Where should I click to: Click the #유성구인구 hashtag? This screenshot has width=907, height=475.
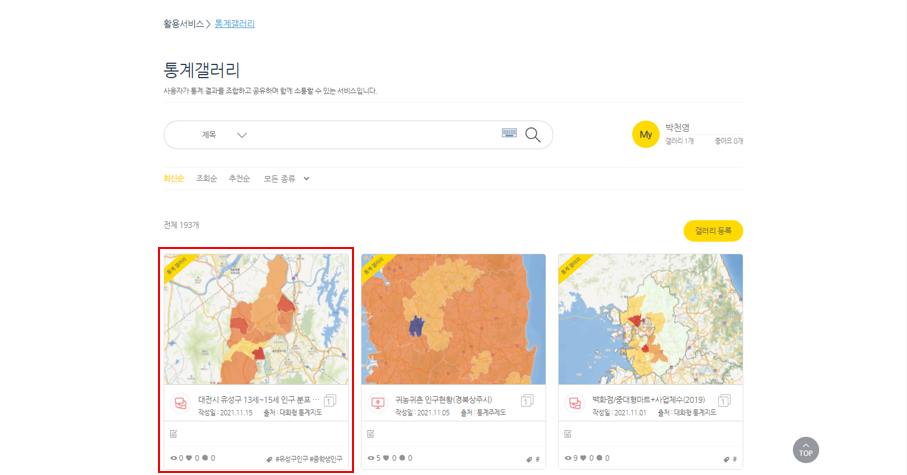pyautogui.click(x=292, y=459)
